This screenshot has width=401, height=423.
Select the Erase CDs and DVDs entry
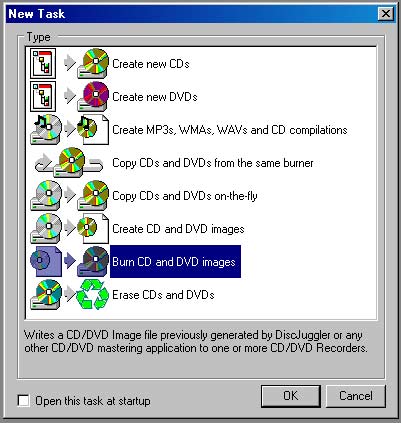point(163,294)
